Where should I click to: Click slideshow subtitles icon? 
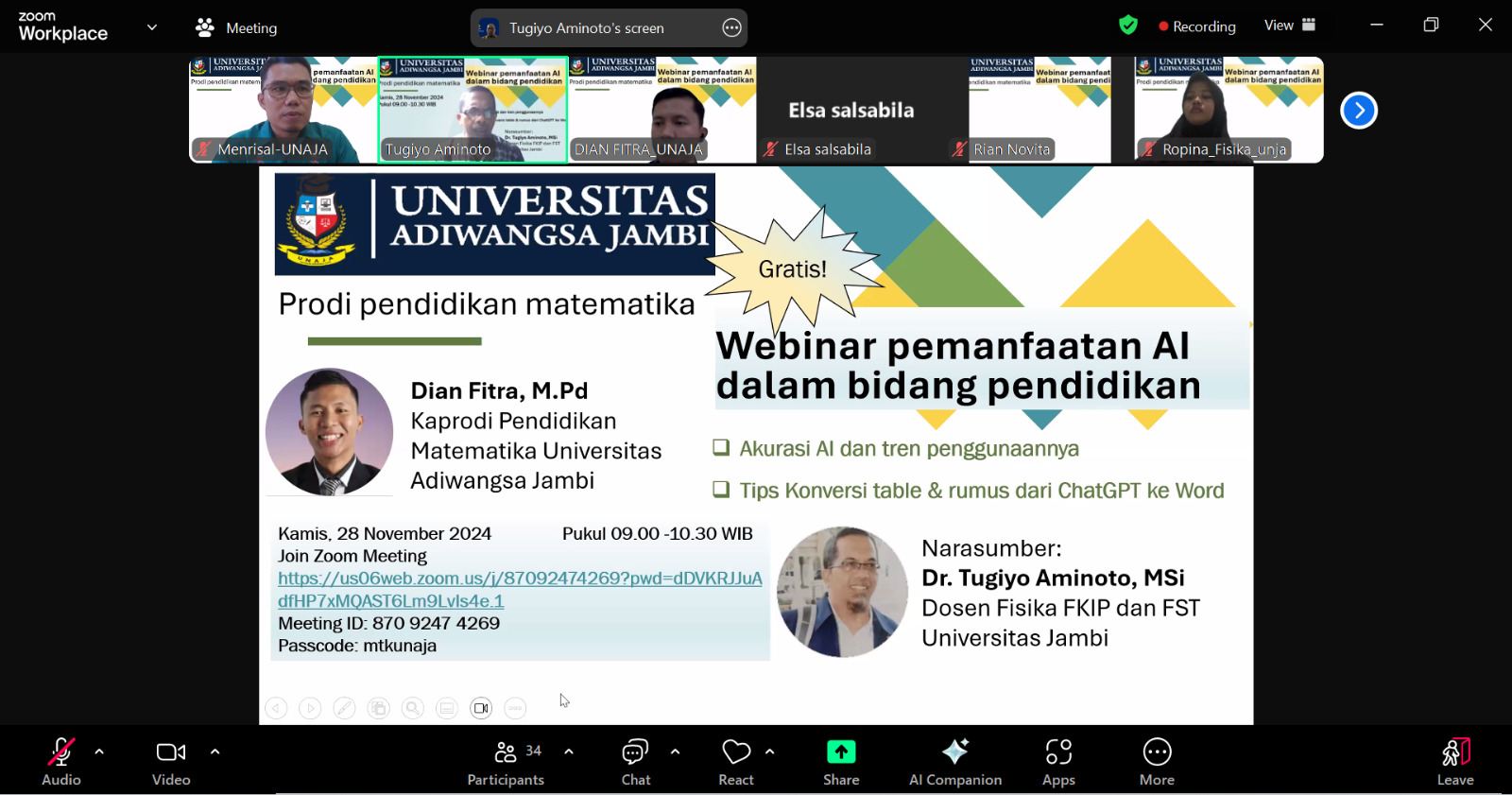point(447,708)
